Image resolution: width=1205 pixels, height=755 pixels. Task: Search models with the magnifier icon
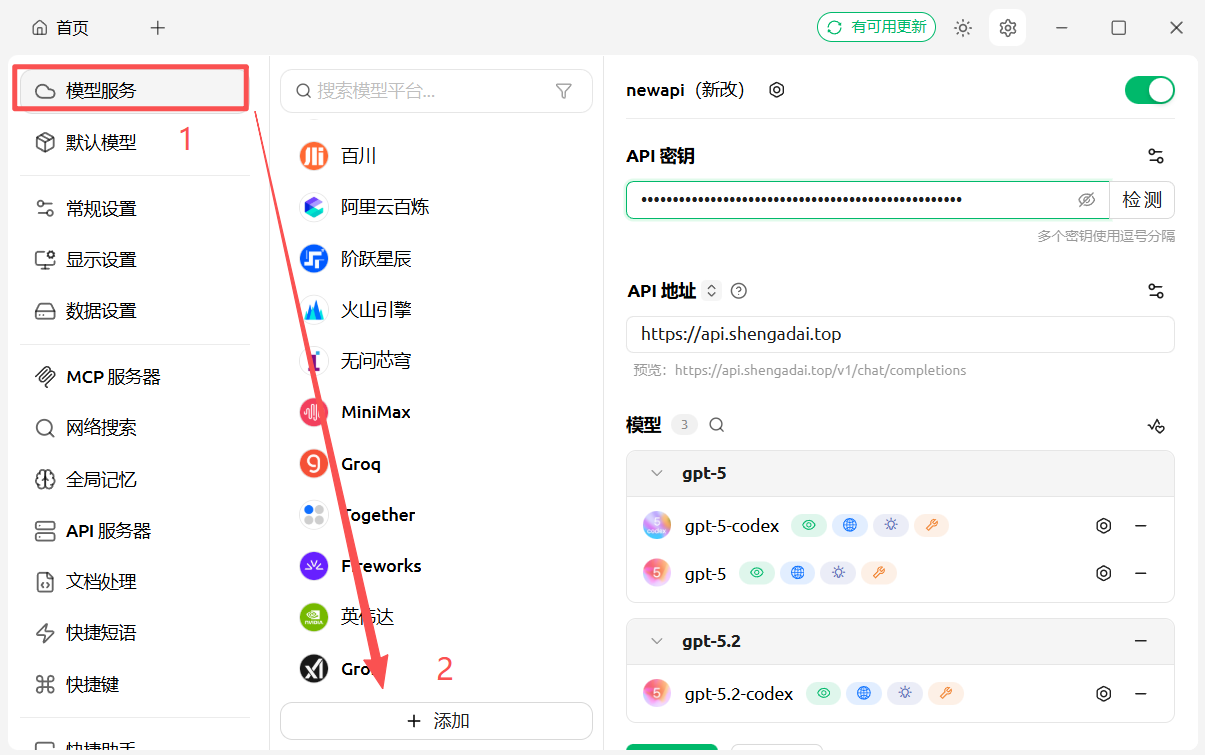coord(716,425)
